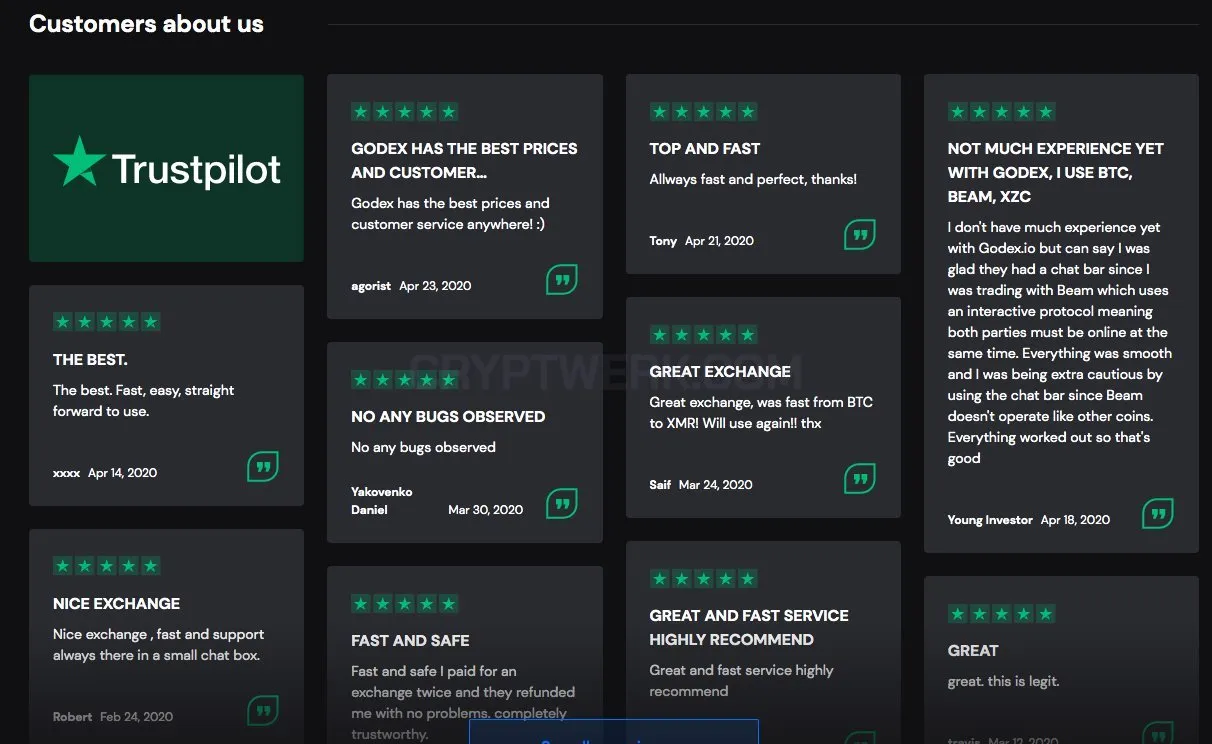This screenshot has width=1212, height=744.
Task: Click star rating on NICE EXCHANGE review
Action: (106, 566)
